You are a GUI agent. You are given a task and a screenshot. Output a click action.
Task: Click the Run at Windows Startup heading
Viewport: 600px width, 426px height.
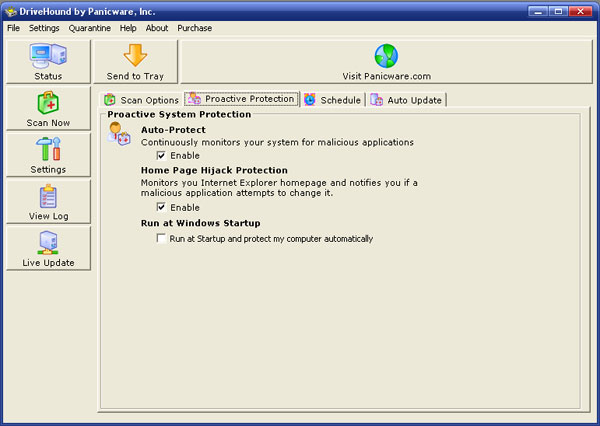pos(201,223)
